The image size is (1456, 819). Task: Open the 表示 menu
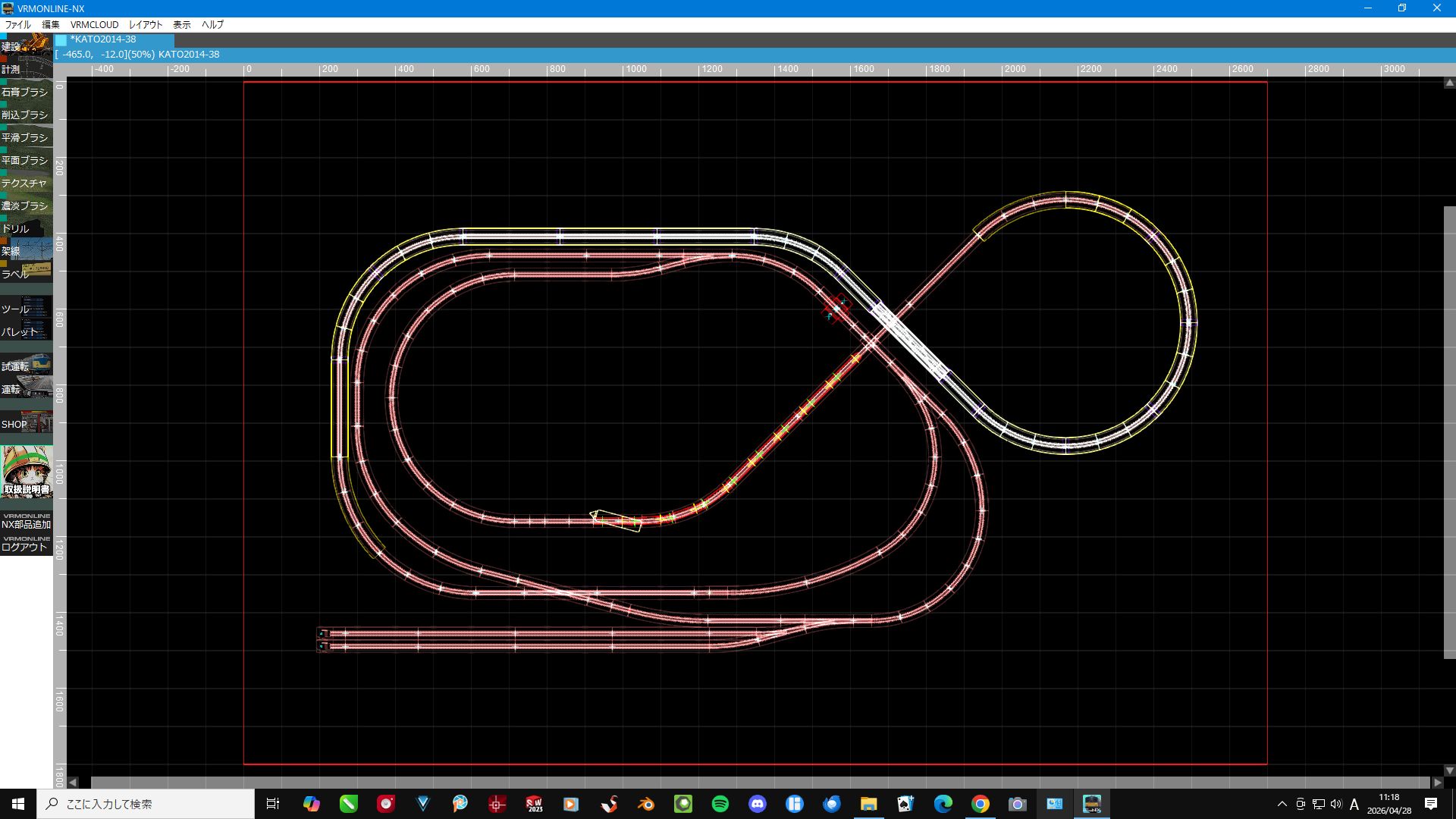tap(181, 24)
